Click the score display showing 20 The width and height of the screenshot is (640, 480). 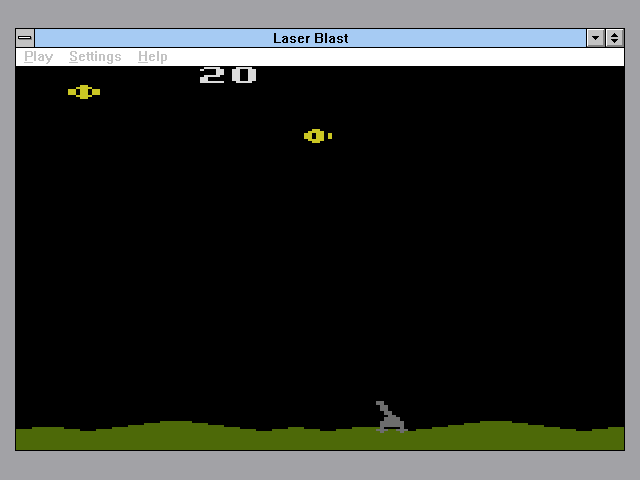point(228,75)
